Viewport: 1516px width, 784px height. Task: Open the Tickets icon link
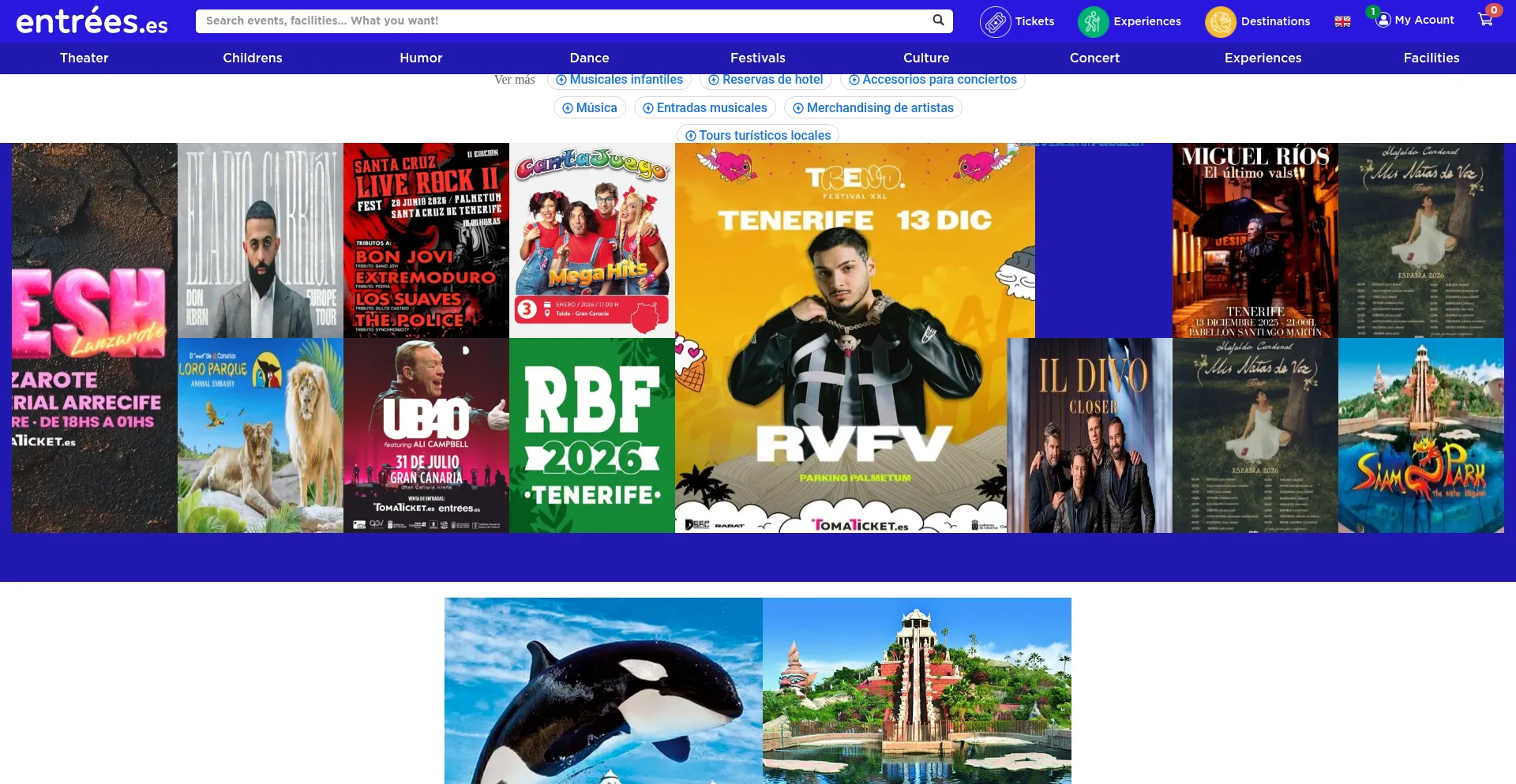(995, 22)
